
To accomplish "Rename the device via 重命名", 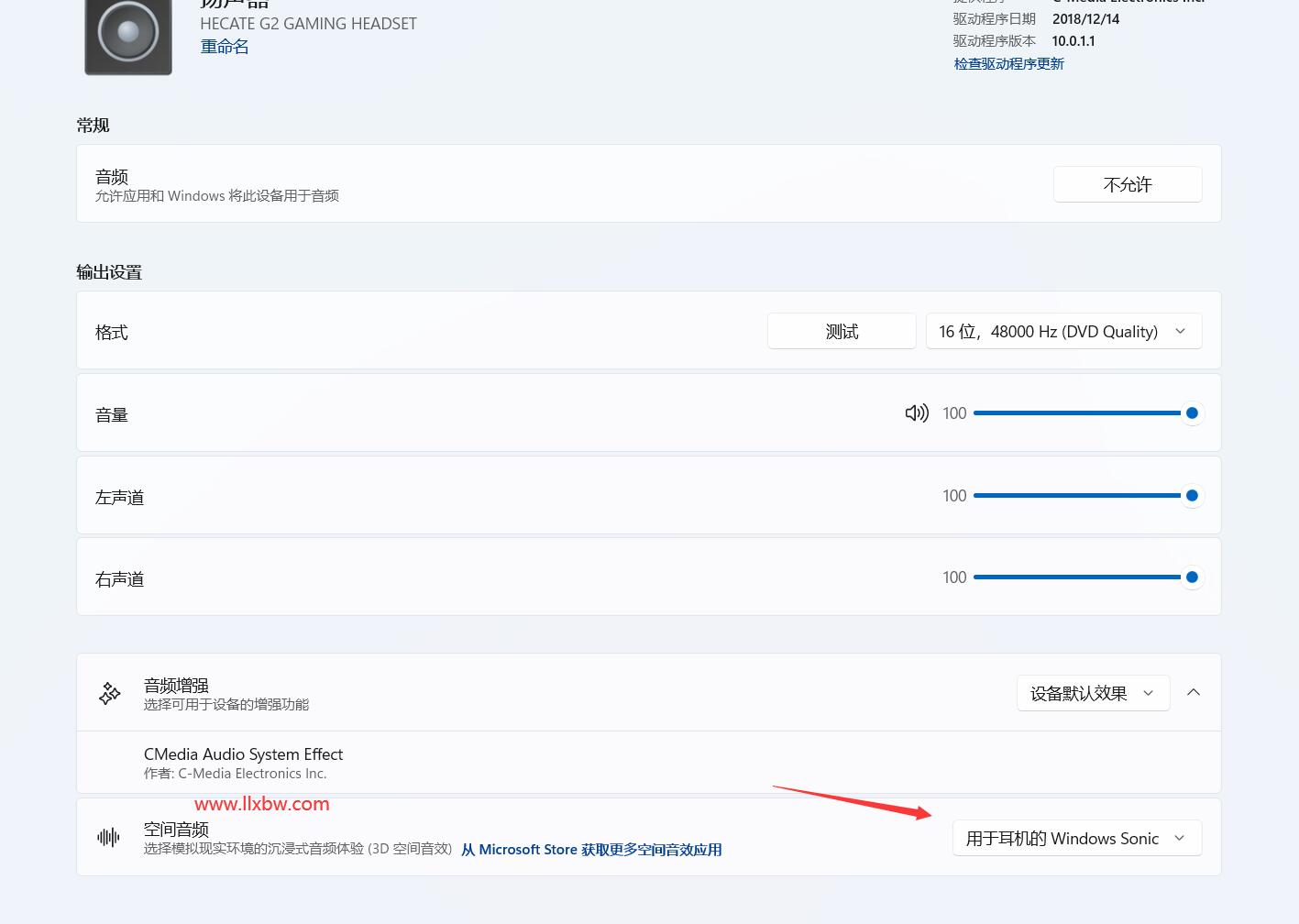I will (225, 47).
